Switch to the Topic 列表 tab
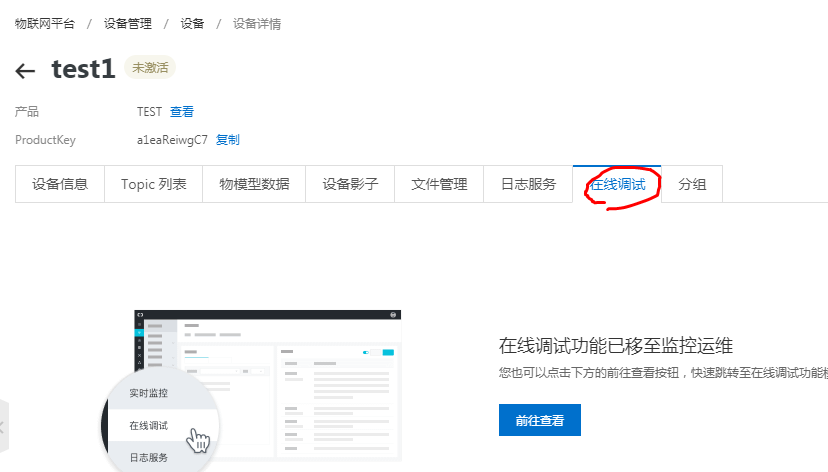 pyautogui.click(x=154, y=184)
